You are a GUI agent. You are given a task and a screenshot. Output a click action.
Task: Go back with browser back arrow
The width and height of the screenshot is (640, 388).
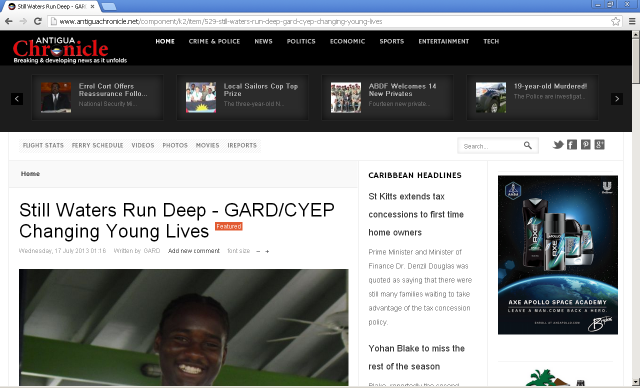[9, 21]
